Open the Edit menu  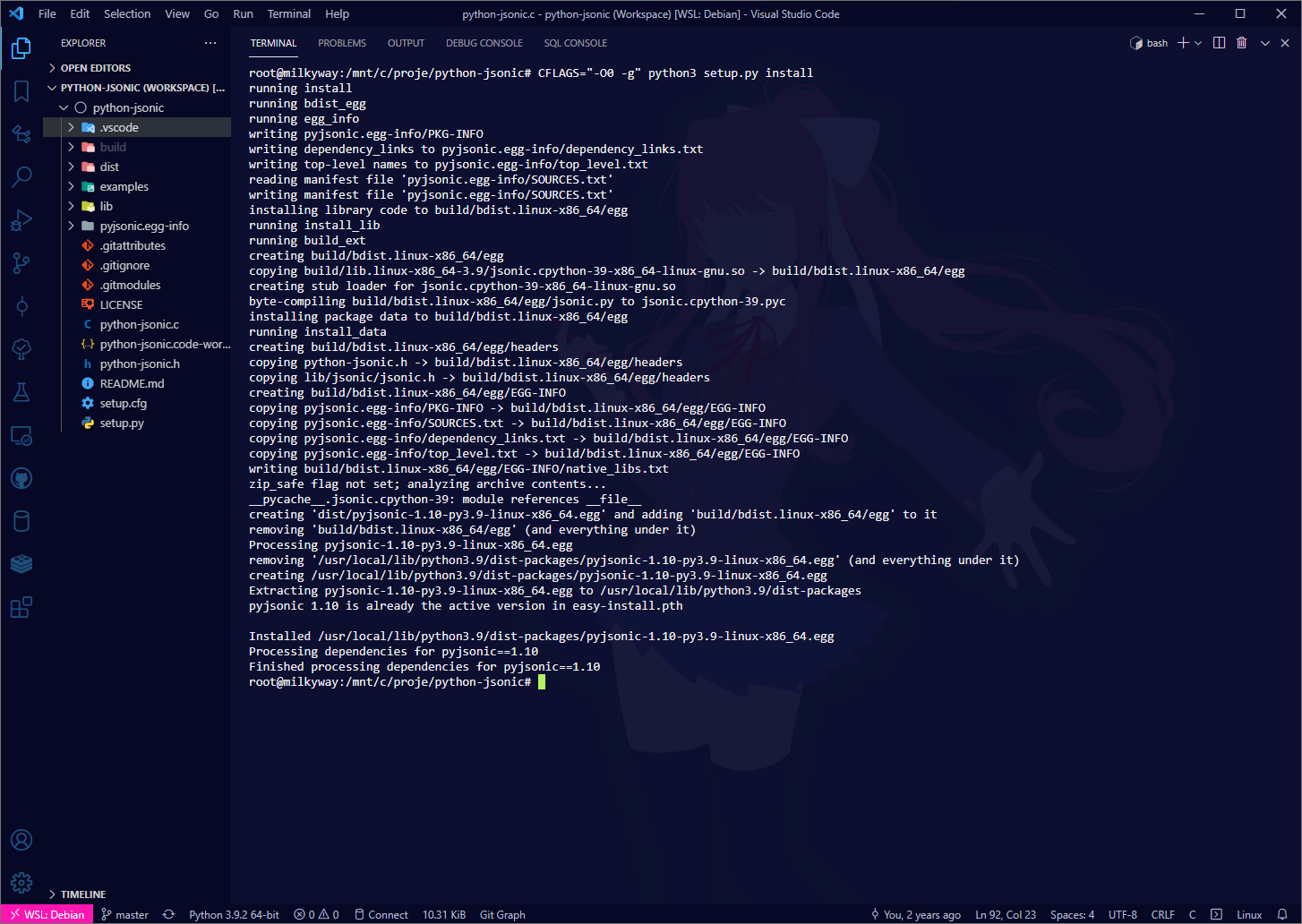(80, 13)
